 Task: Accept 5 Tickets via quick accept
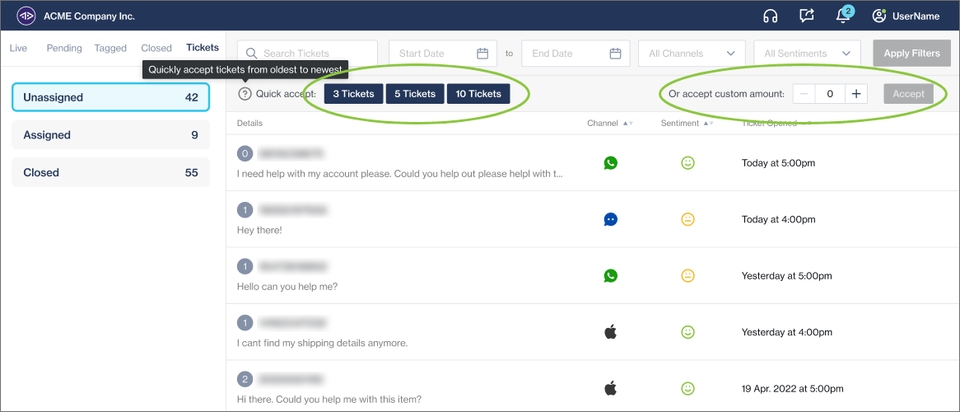click(415, 94)
